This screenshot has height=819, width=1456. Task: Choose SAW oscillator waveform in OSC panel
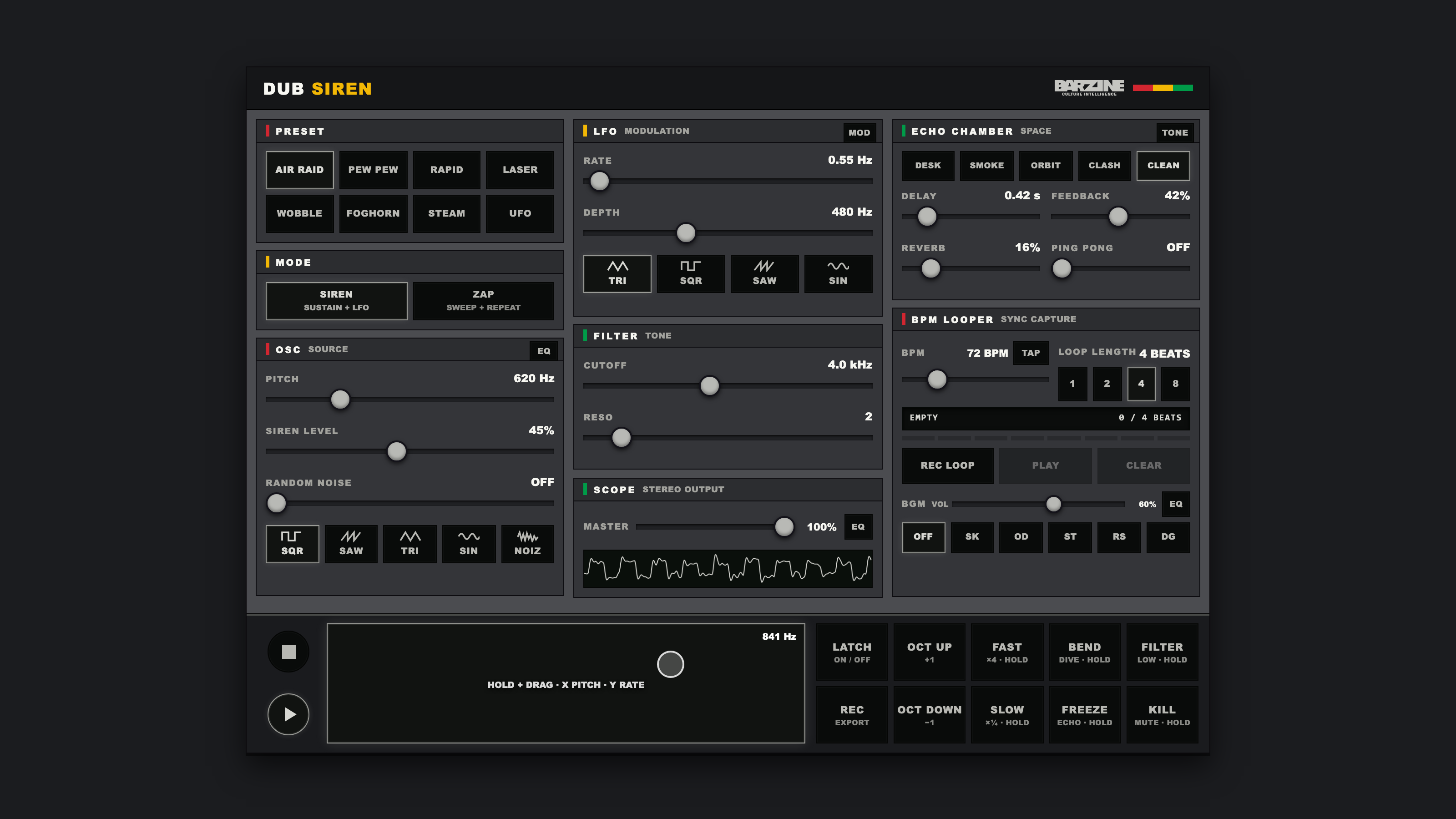[351, 544]
